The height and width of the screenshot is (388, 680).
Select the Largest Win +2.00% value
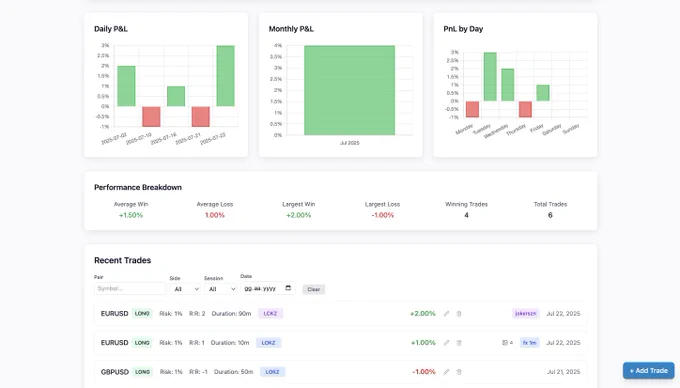pos(298,215)
